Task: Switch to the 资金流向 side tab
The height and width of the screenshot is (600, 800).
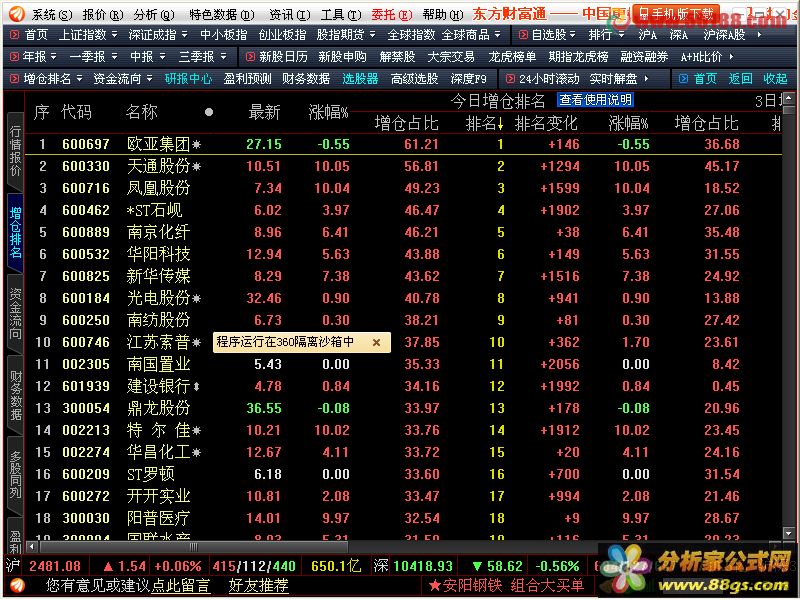Action: tap(16, 314)
